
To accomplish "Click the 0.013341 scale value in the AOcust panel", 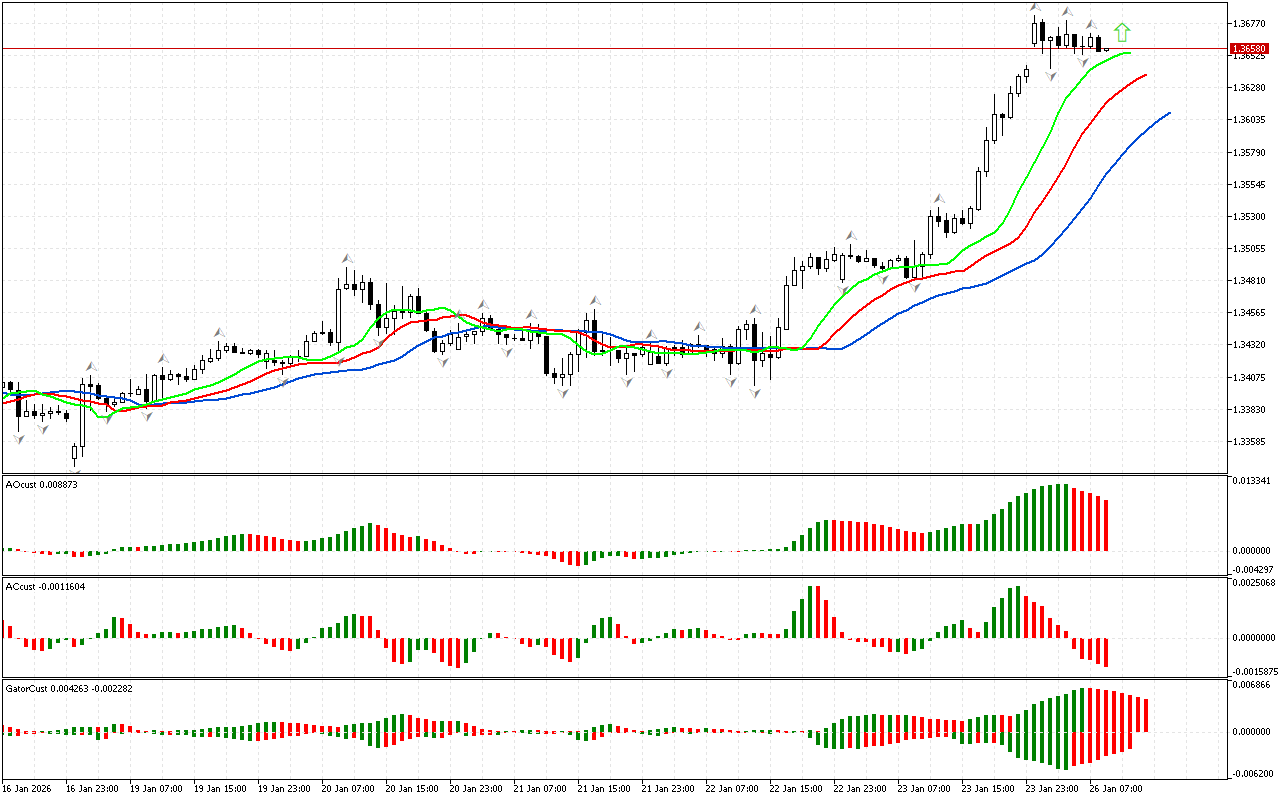I will tap(1251, 481).
